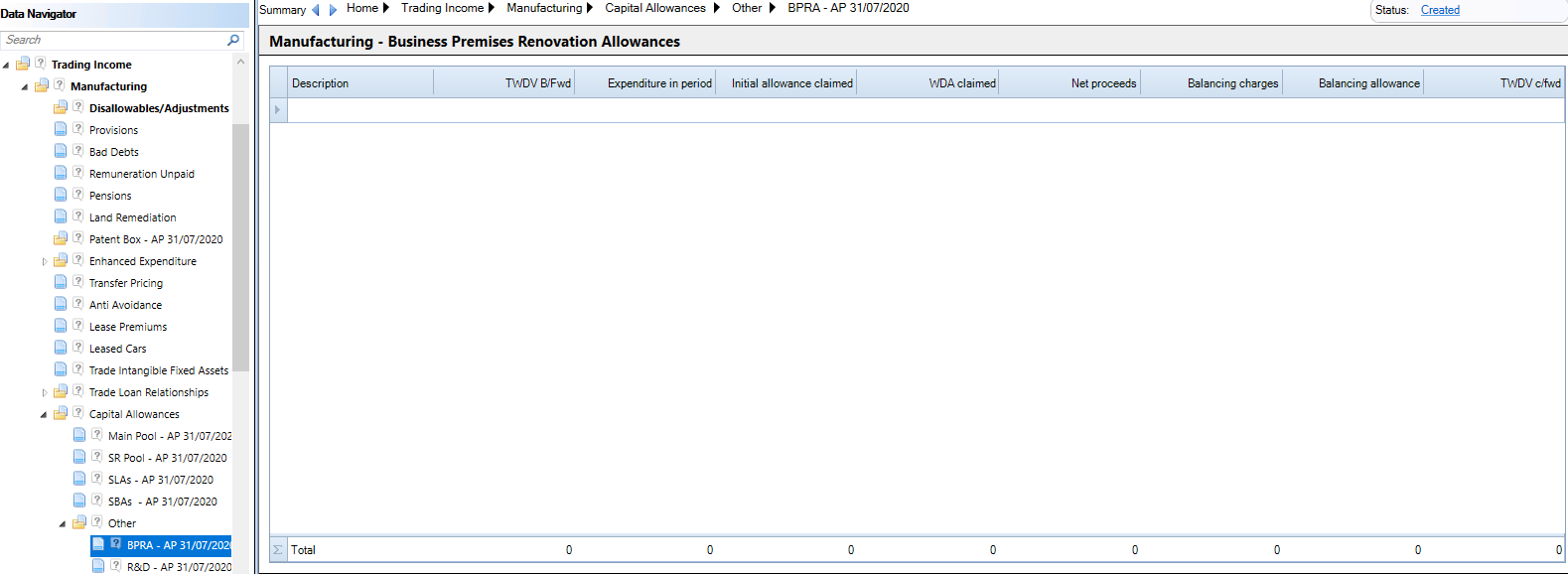The height and width of the screenshot is (574, 1568).
Task: Open dropdown arrow after Manufacturing breadcrumb
Action: (x=590, y=8)
